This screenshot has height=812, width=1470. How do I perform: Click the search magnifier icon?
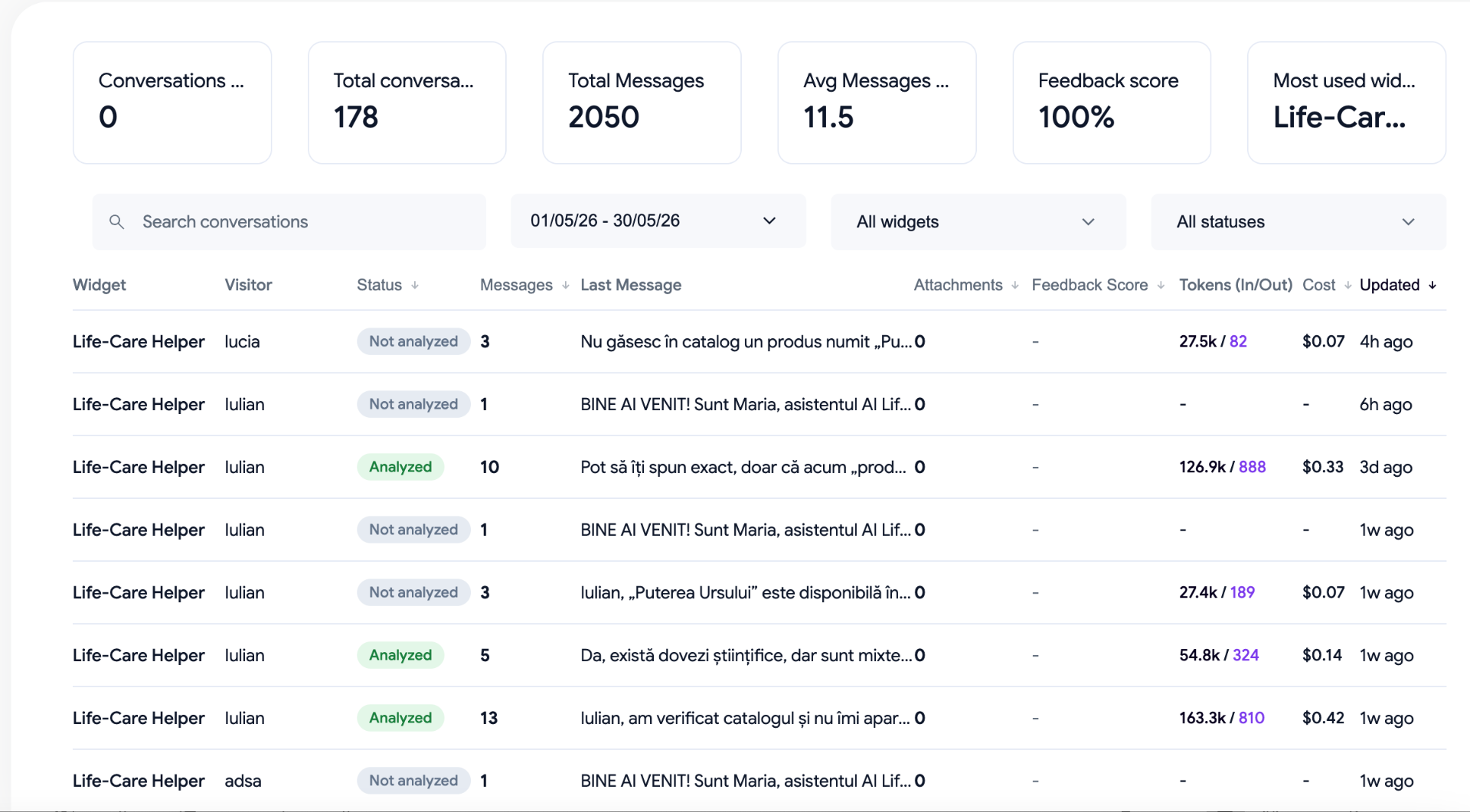pyautogui.click(x=116, y=222)
